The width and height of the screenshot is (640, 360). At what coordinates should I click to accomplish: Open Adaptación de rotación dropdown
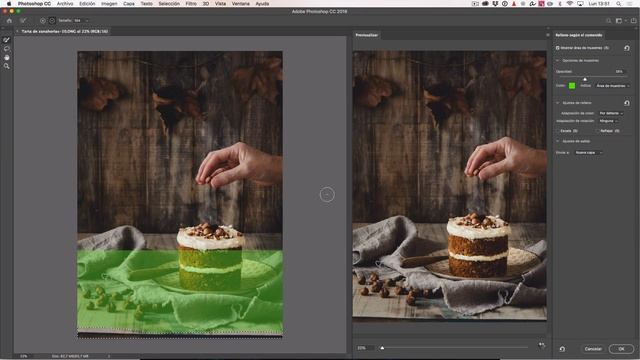tap(608, 121)
